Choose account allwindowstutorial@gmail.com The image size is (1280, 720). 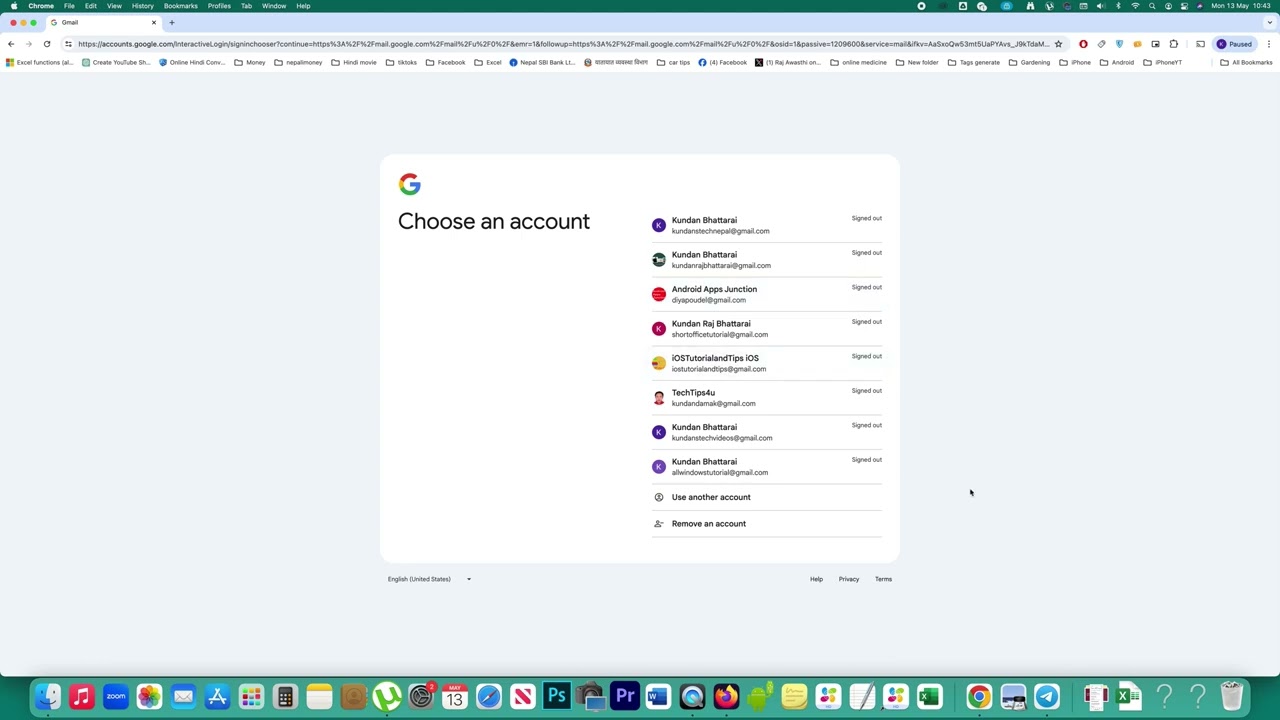767,467
